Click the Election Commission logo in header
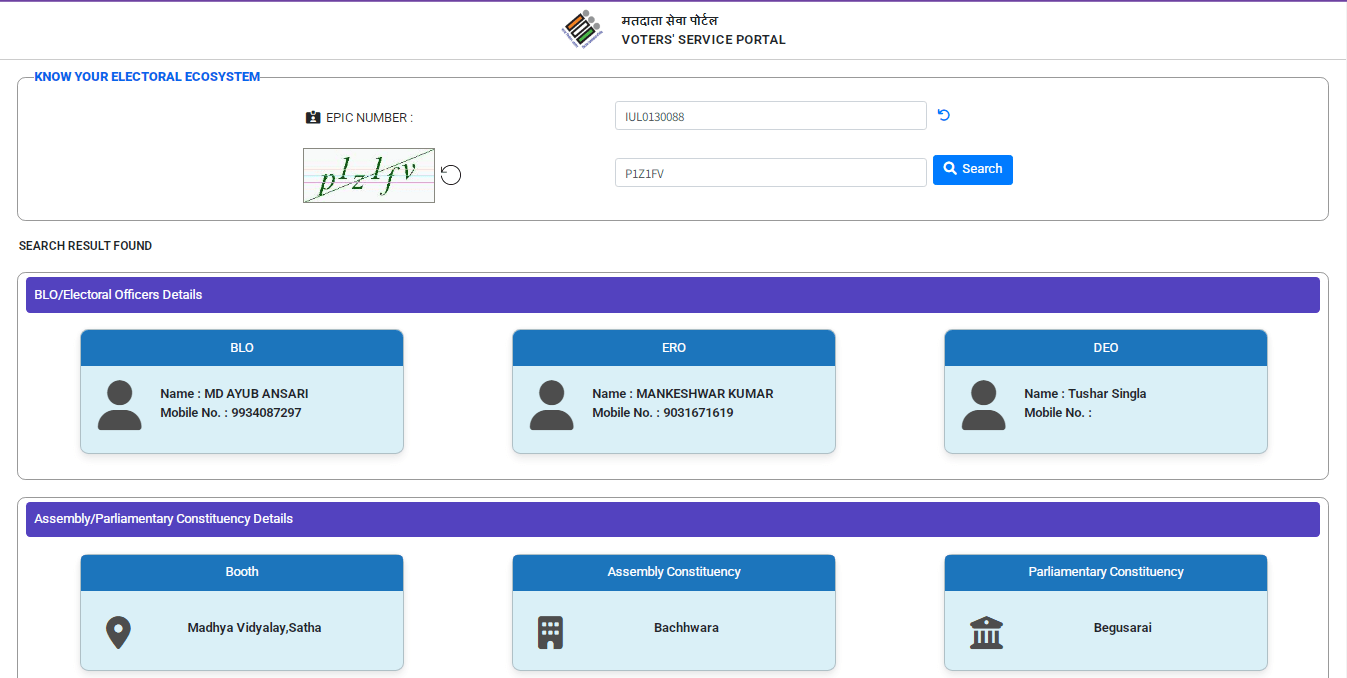 582,30
